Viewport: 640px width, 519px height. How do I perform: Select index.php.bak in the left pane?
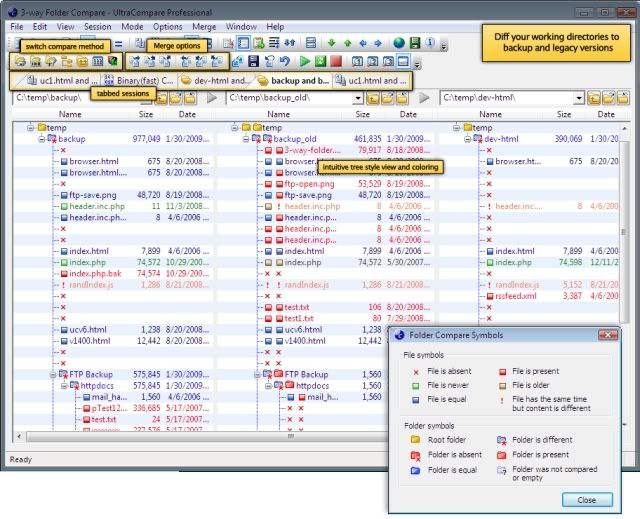[x=94, y=272]
